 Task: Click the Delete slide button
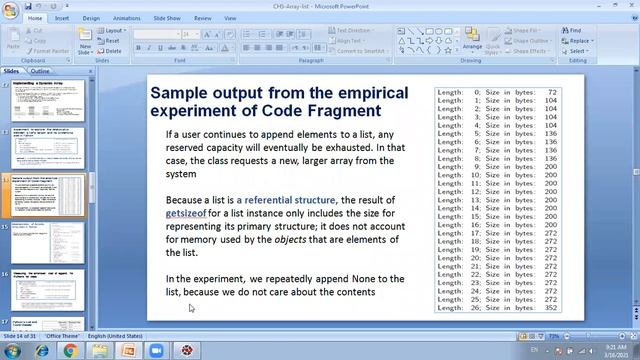pos(109,51)
